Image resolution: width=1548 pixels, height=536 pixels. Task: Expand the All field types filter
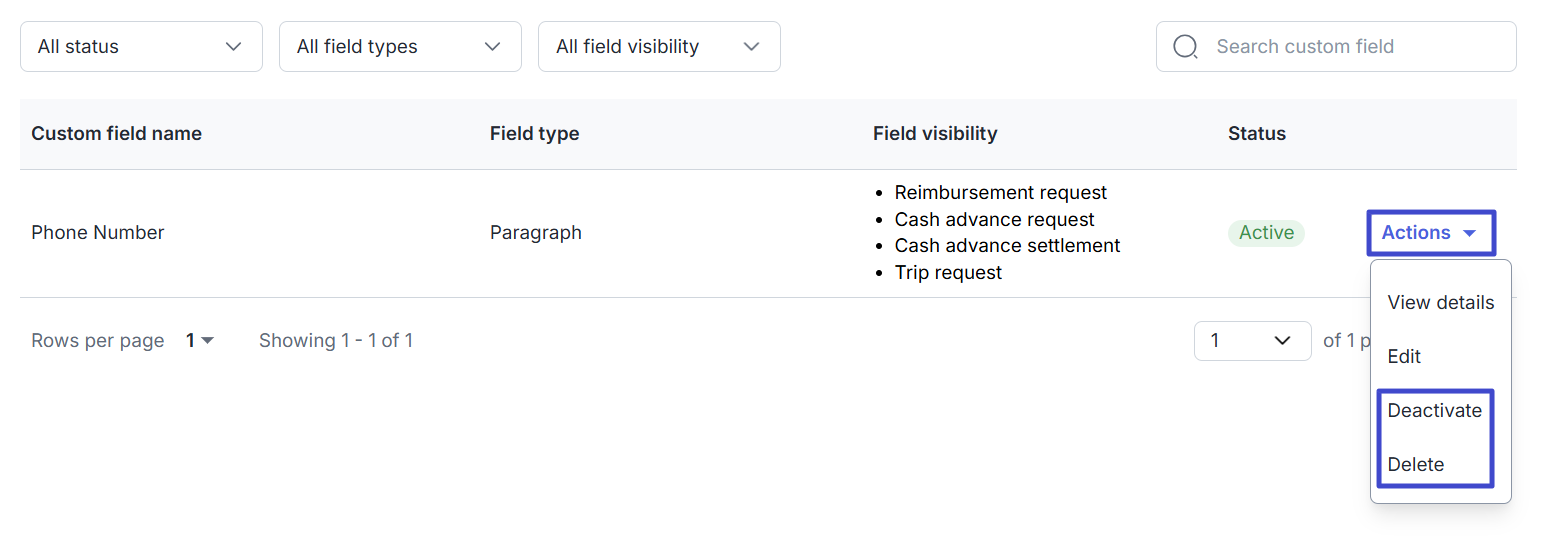coord(400,47)
